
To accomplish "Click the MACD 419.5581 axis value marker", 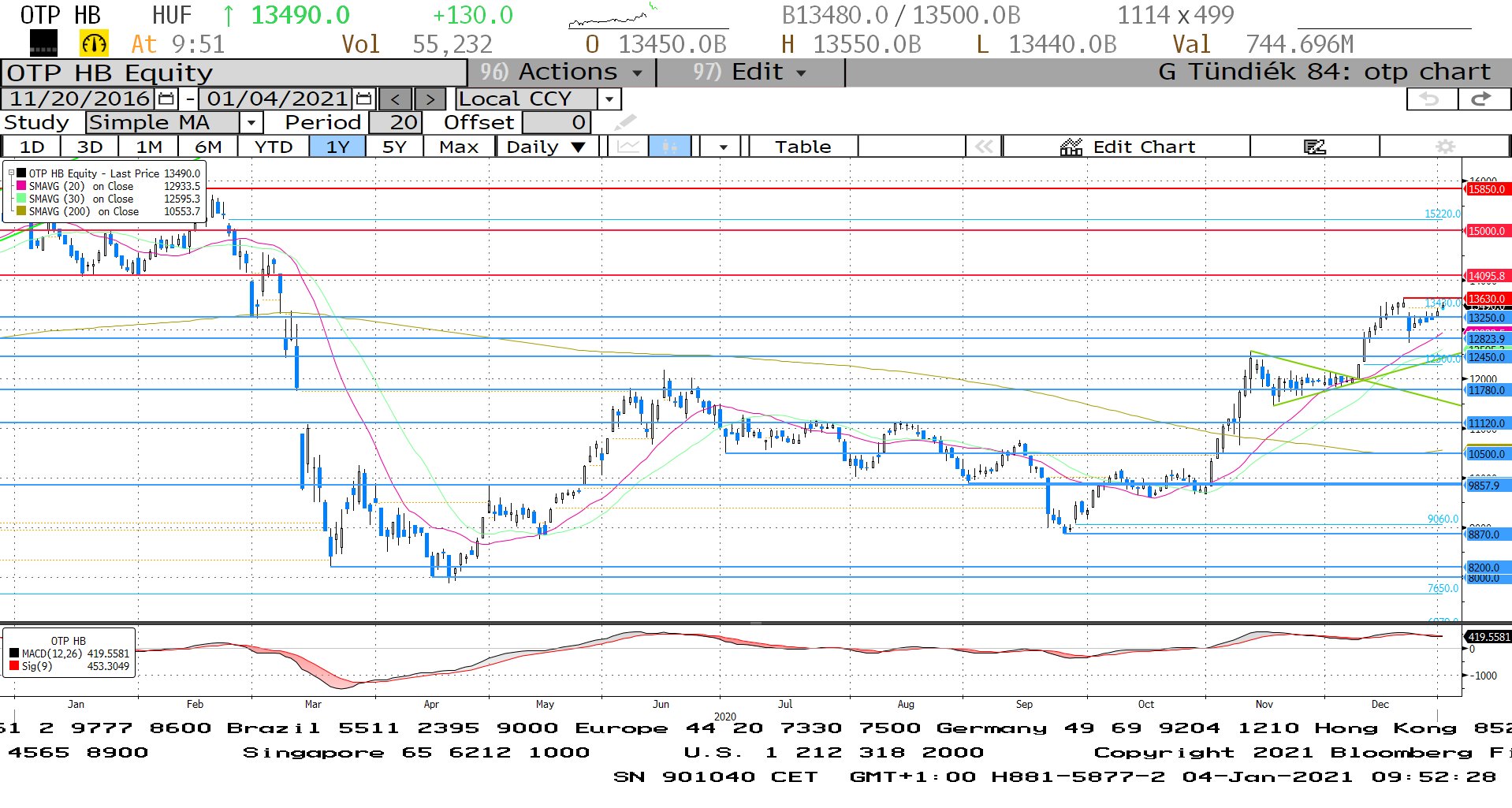I will (1488, 637).
